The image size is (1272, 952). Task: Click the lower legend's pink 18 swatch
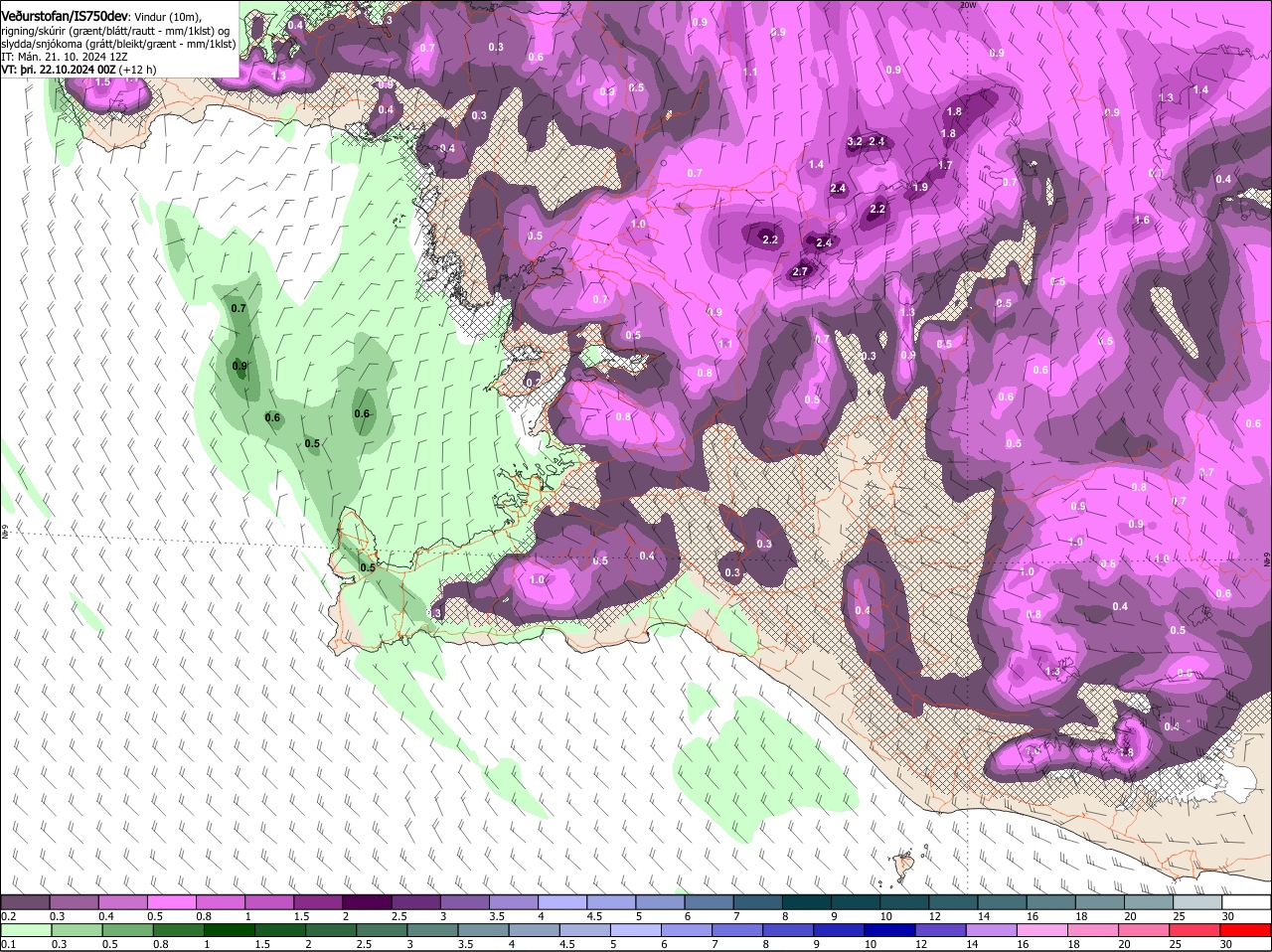(x=1092, y=930)
